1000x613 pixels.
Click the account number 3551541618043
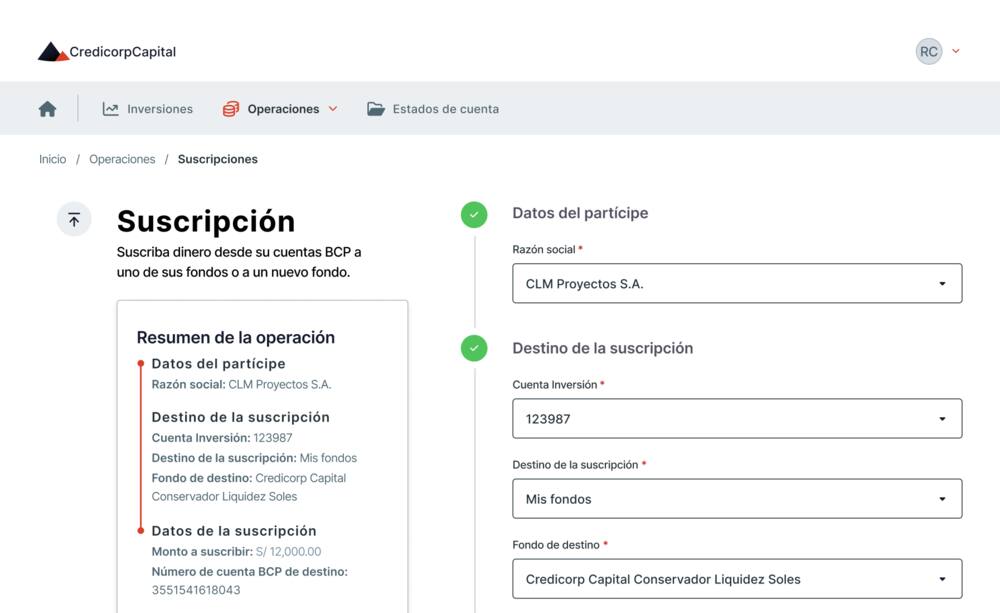click(x=196, y=590)
